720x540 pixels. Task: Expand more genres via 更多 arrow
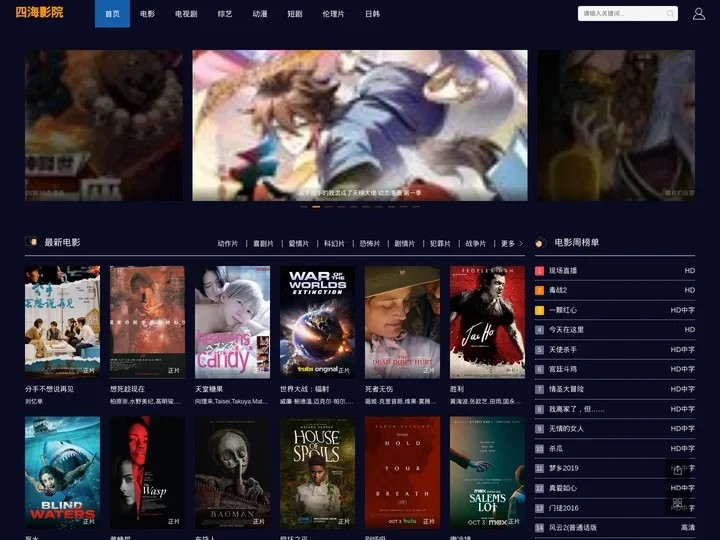[512, 243]
